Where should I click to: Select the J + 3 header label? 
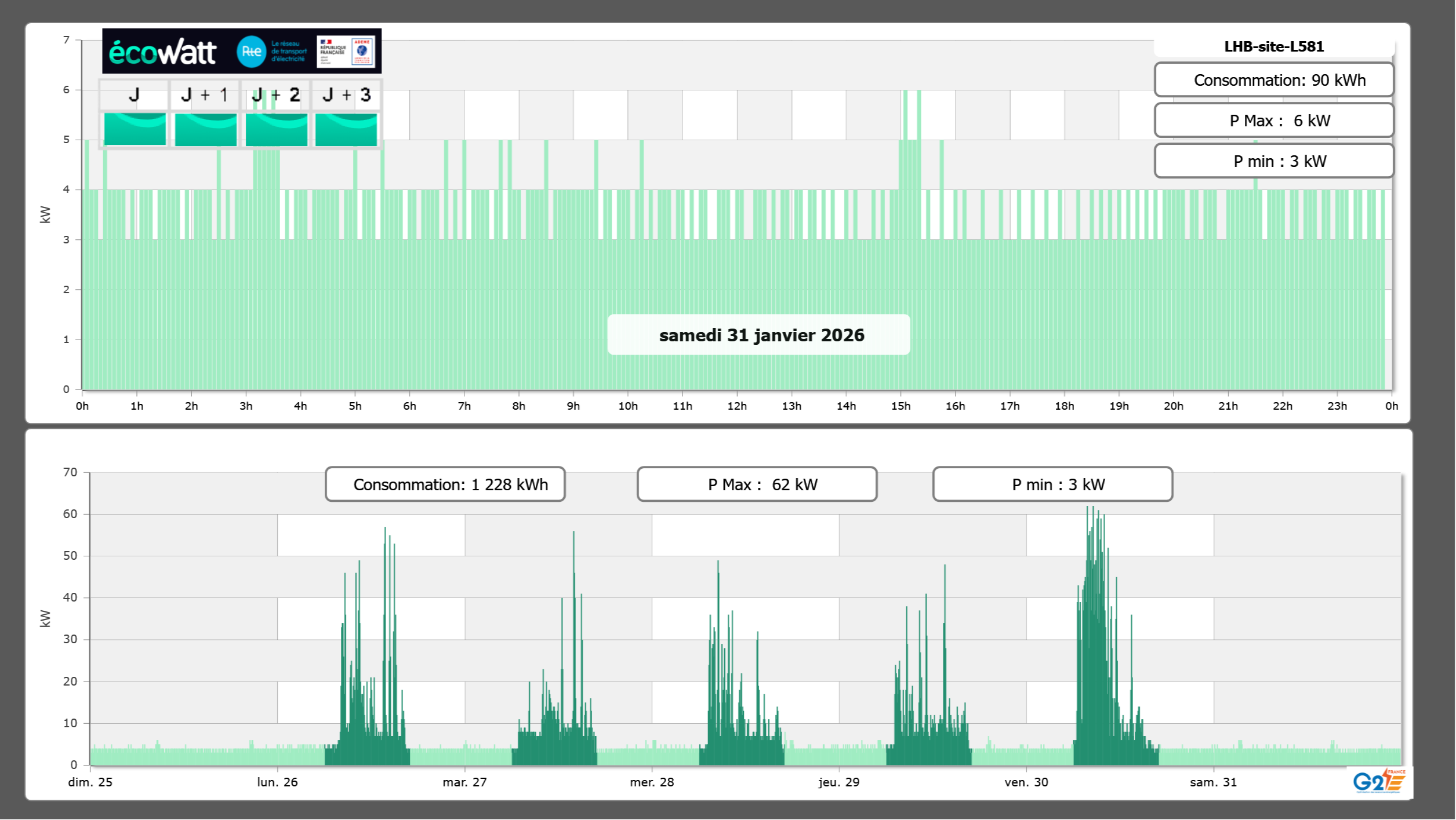346,95
